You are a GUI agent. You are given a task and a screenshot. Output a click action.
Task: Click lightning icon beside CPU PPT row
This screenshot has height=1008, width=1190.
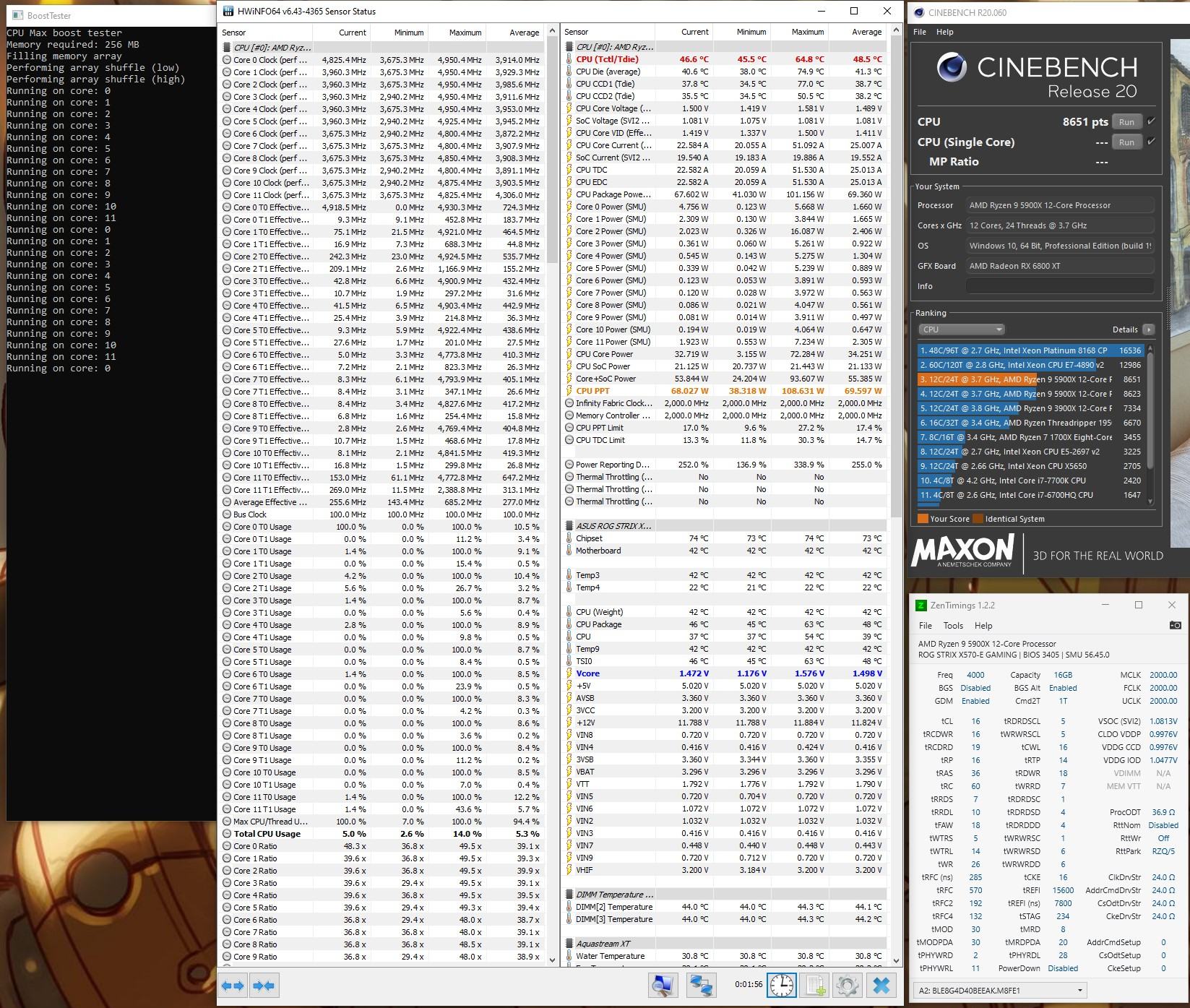569,391
